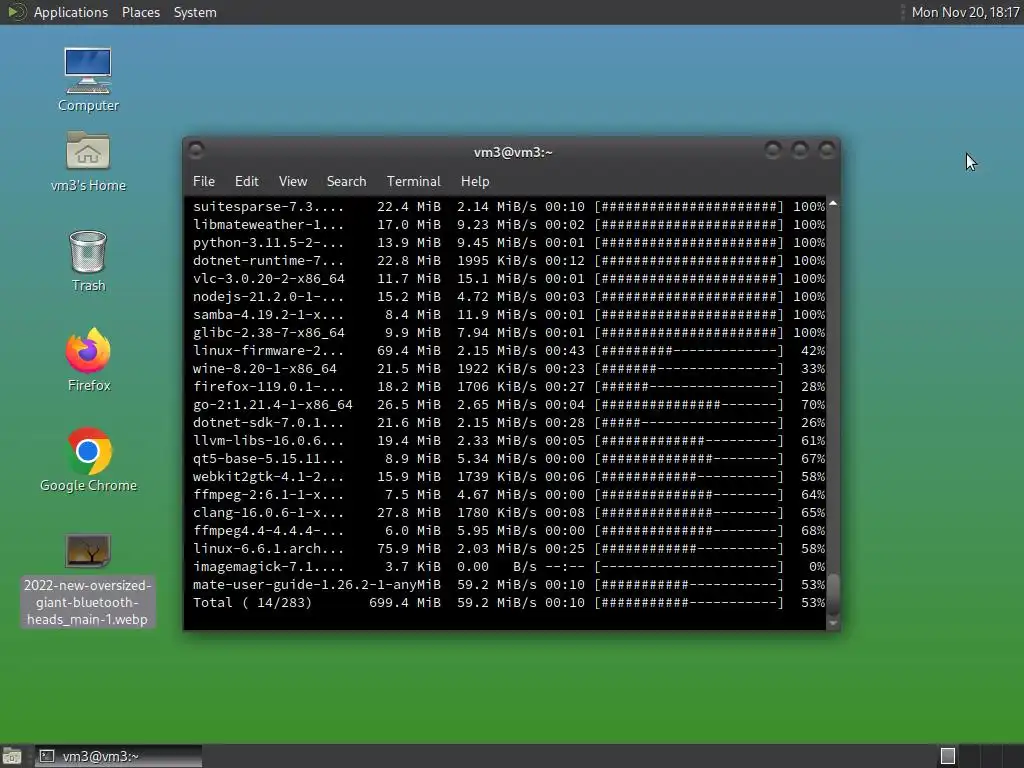Click the dotnet-sdk-7.0.1 line
The height and width of the screenshot is (768, 1024).
[x=509, y=423]
